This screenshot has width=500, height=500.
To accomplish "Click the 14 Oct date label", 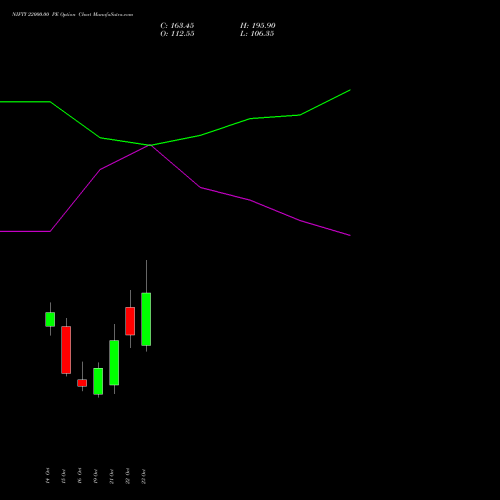I will pyautogui.click(x=48, y=476).
